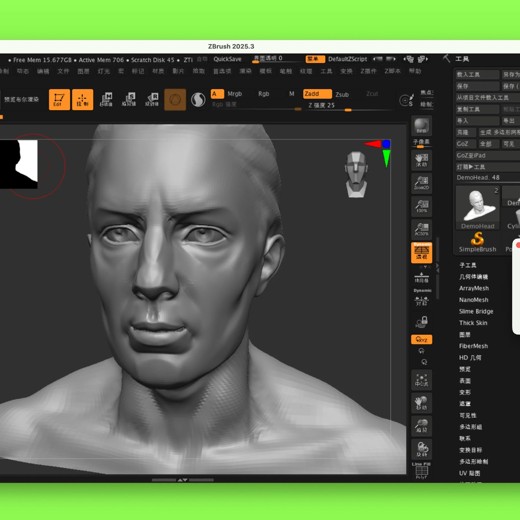
Task: Toggle the orange xyz rotation button
Action: coord(422,339)
